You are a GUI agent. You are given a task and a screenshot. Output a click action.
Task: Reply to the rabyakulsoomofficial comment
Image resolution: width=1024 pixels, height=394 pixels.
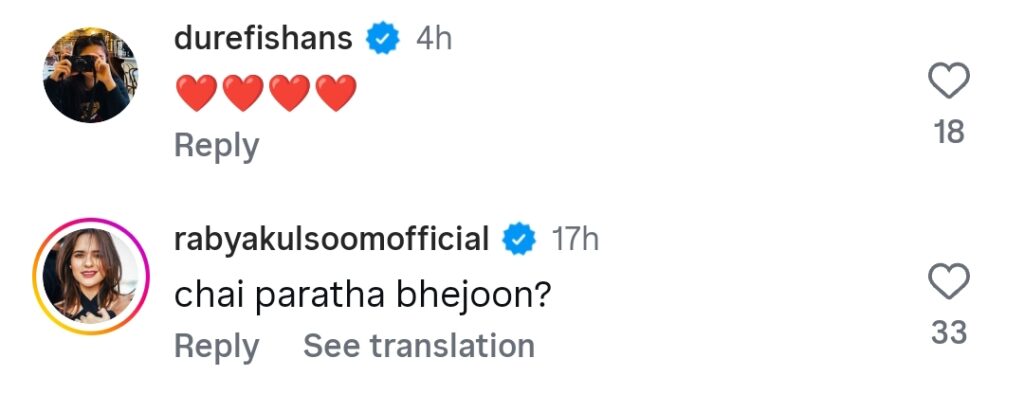tap(217, 346)
